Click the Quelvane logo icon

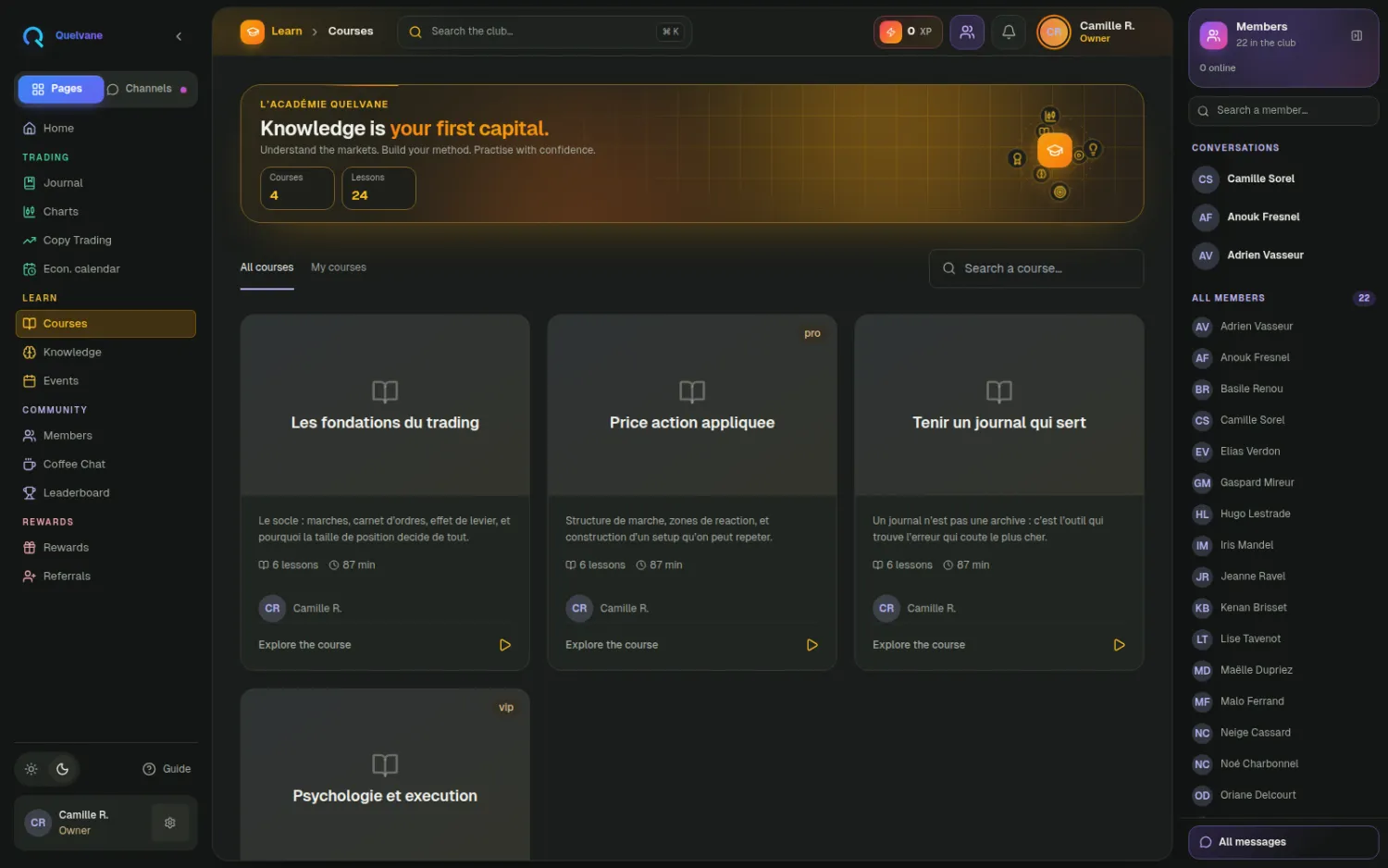(x=33, y=36)
